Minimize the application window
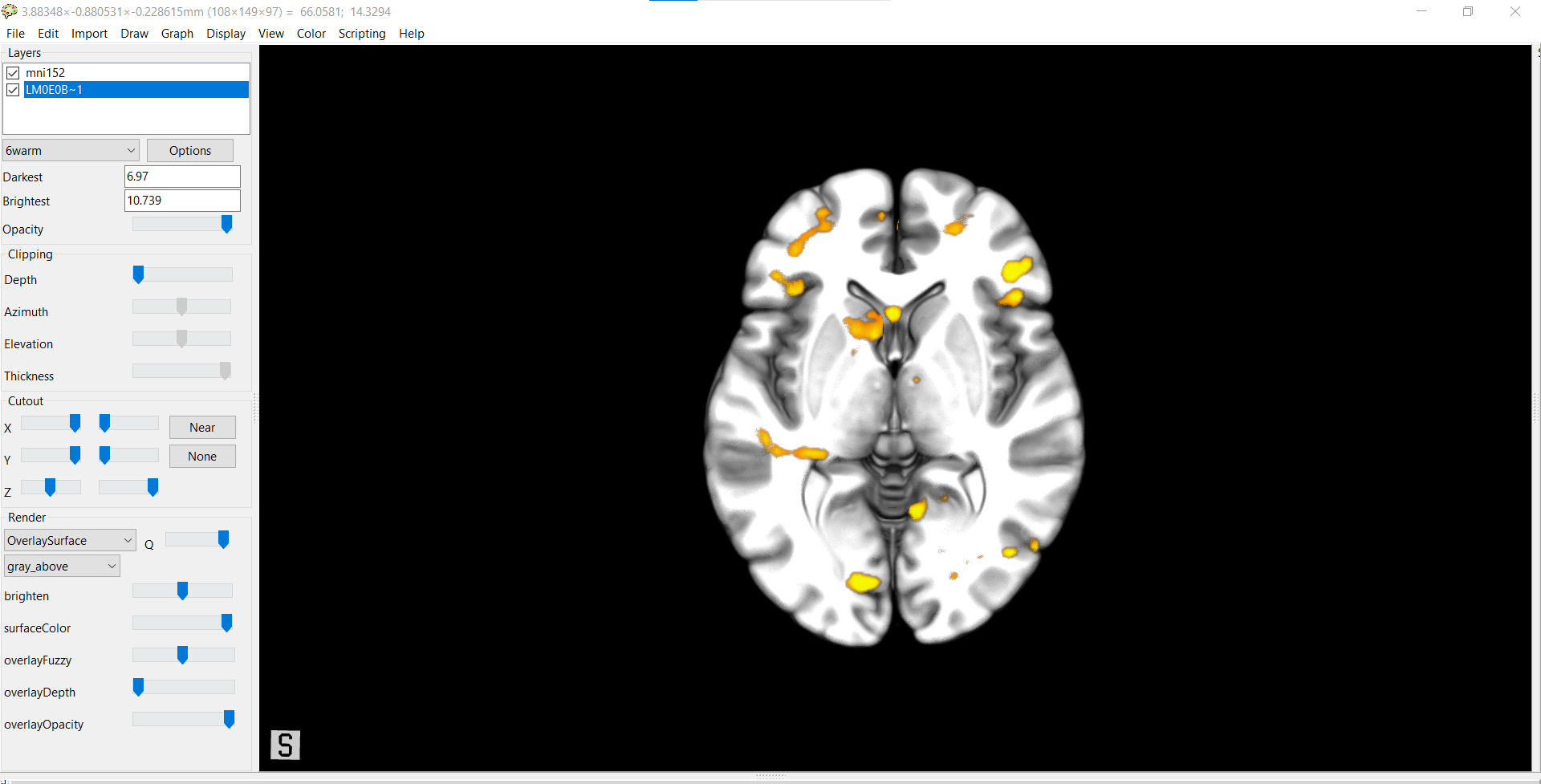This screenshot has height=784, width=1541. (x=1421, y=11)
